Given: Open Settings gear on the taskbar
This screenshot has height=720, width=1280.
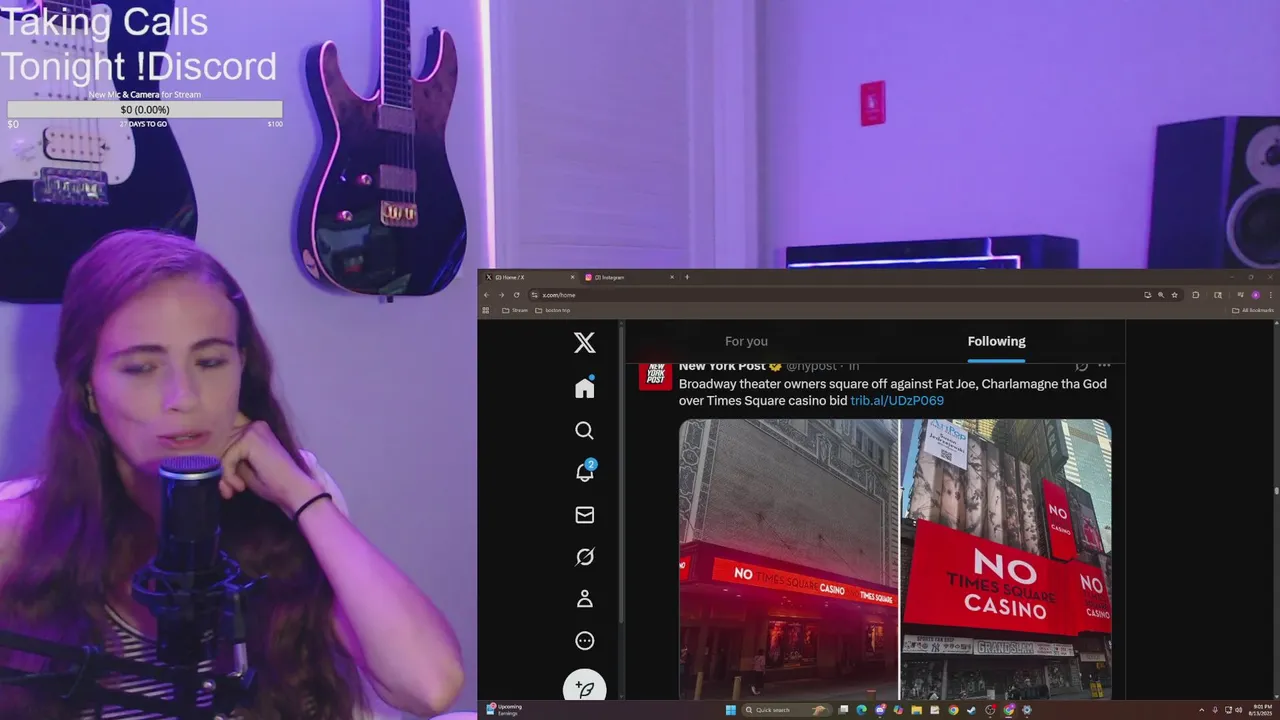Looking at the screenshot, I should coord(1027,710).
